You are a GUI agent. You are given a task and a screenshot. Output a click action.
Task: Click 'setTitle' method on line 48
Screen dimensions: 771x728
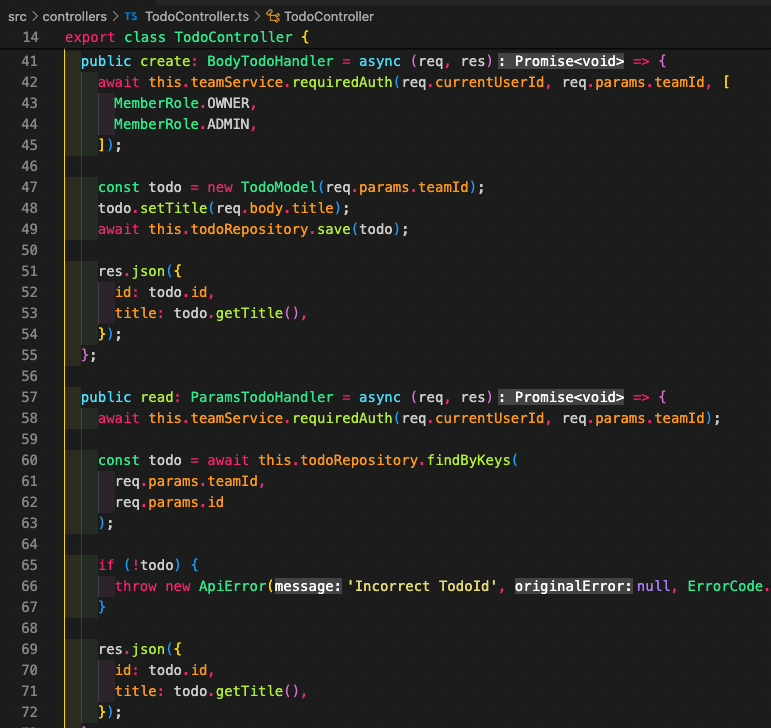(174, 208)
